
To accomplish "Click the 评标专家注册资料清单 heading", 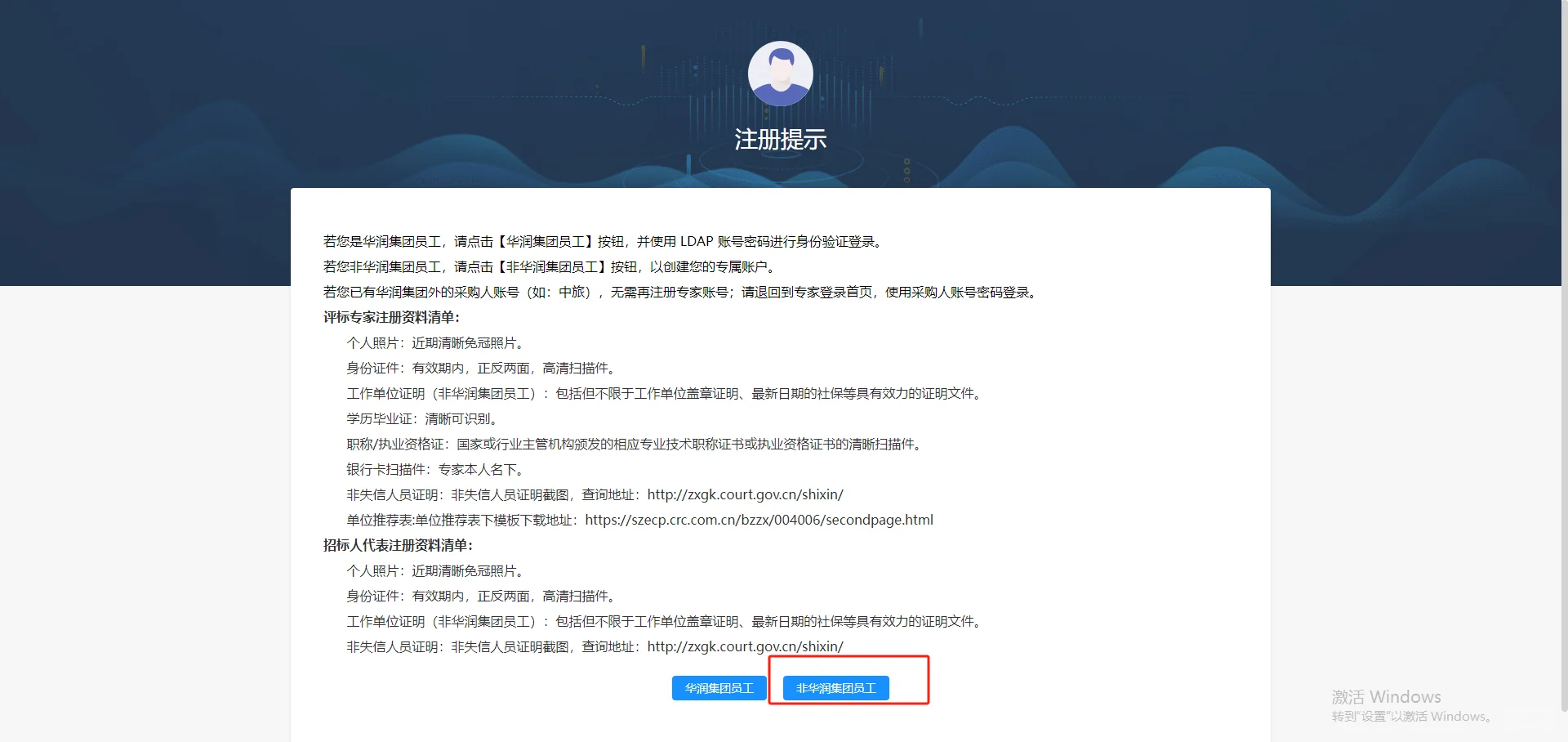I will pyautogui.click(x=392, y=318).
